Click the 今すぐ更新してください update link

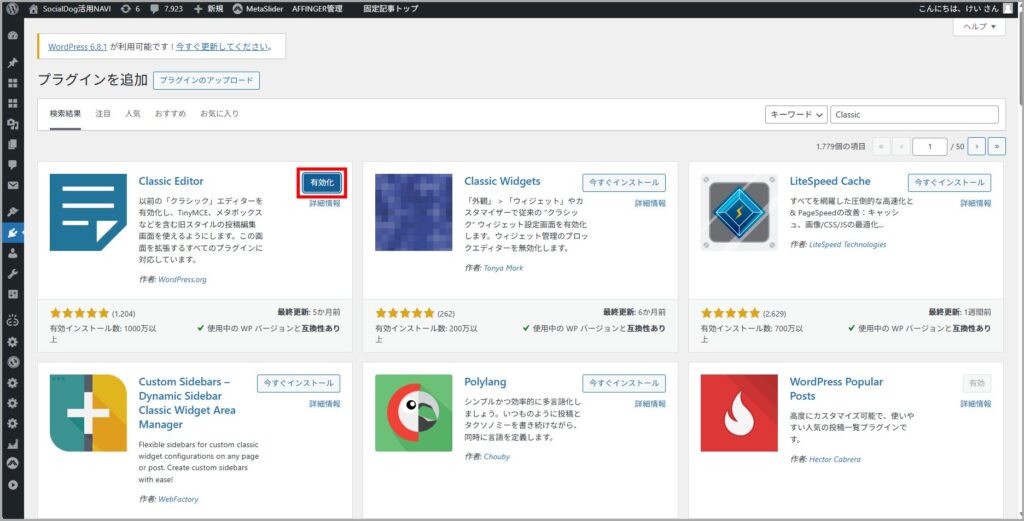224,47
